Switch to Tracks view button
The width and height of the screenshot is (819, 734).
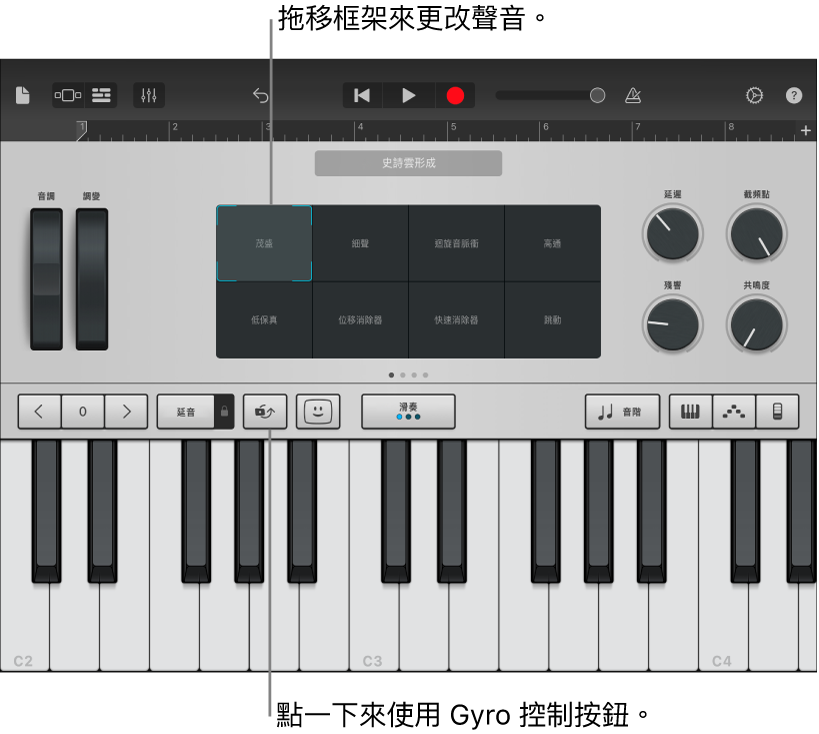[101, 96]
